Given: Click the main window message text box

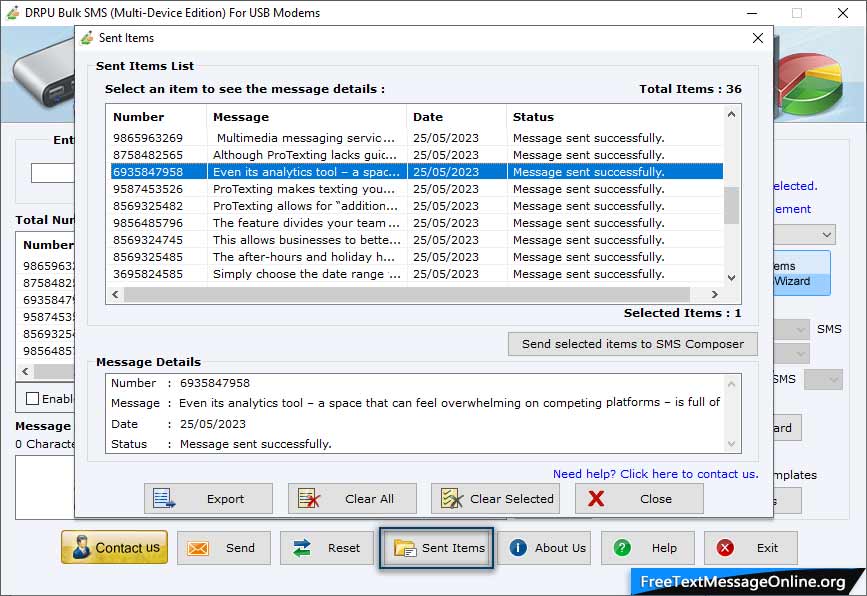Looking at the screenshot, I should point(45,487).
